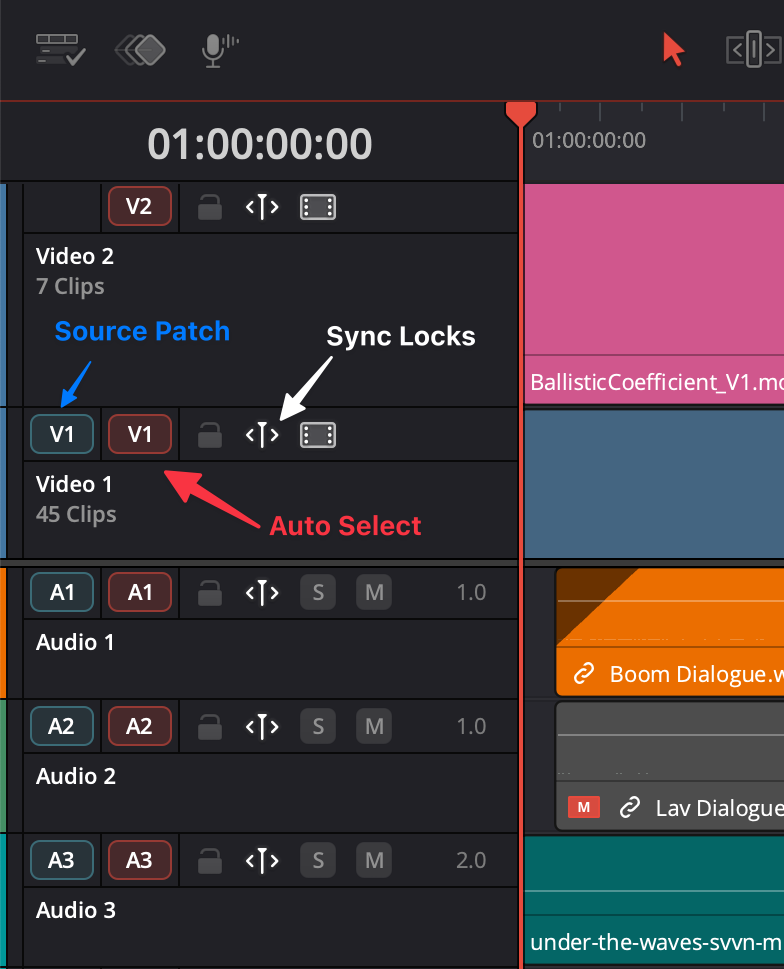Toggle V1 auto select destination button
784x969 pixels.
tap(140, 434)
